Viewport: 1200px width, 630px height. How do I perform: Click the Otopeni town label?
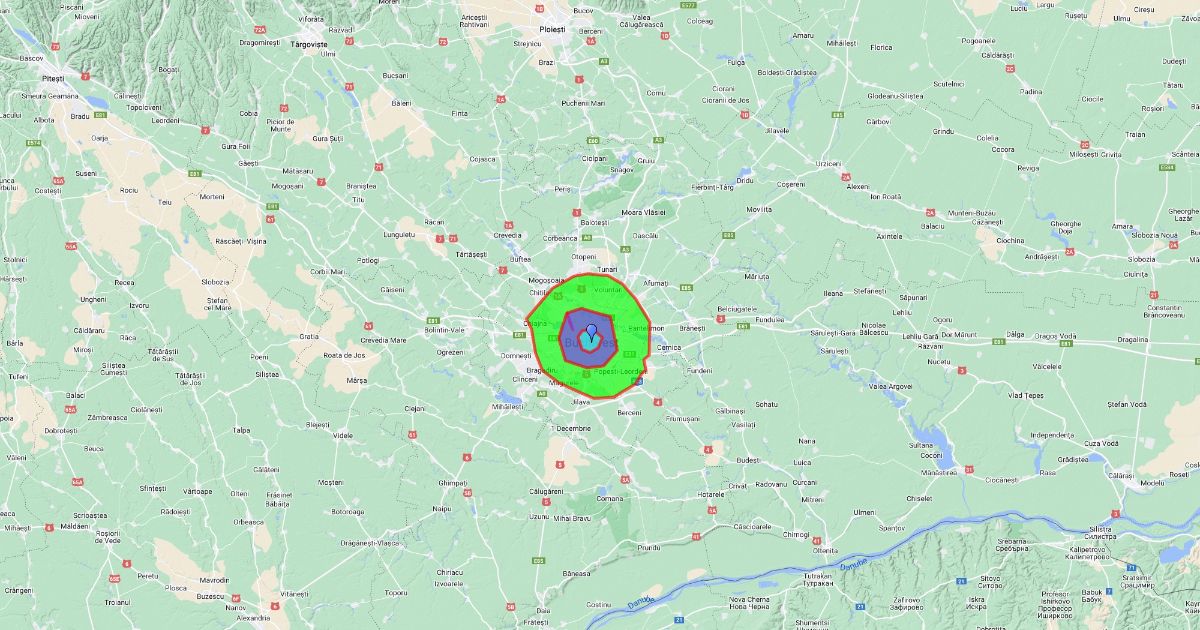tap(583, 257)
